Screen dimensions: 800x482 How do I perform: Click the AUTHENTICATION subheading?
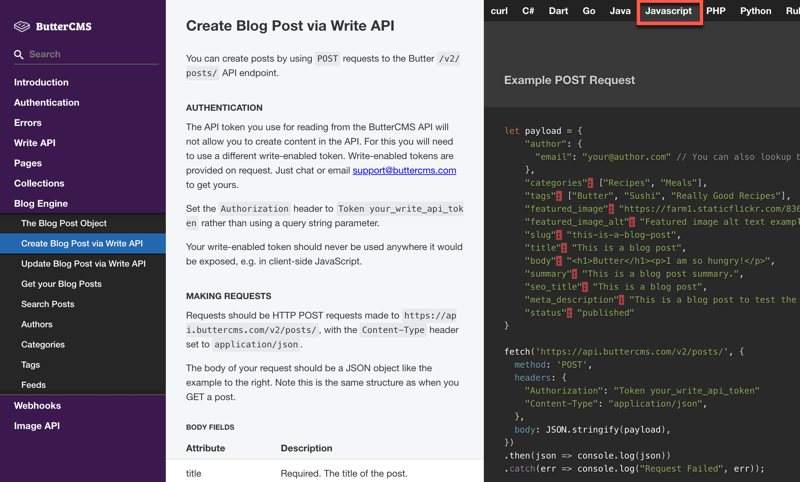coord(224,108)
